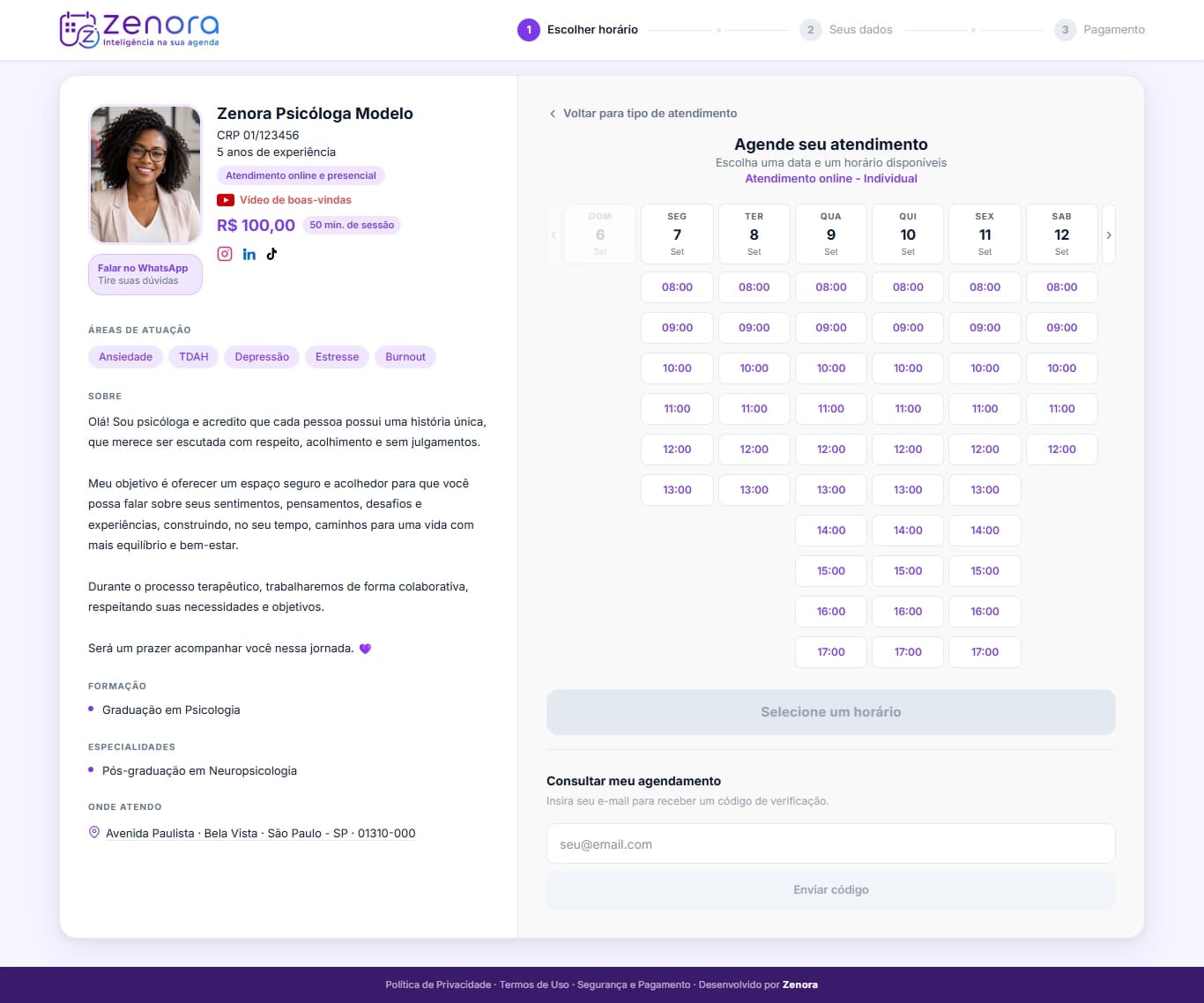Book 13:00 slot on Tuesday 8
The width and height of the screenshot is (1204, 1003).
coord(754,490)
